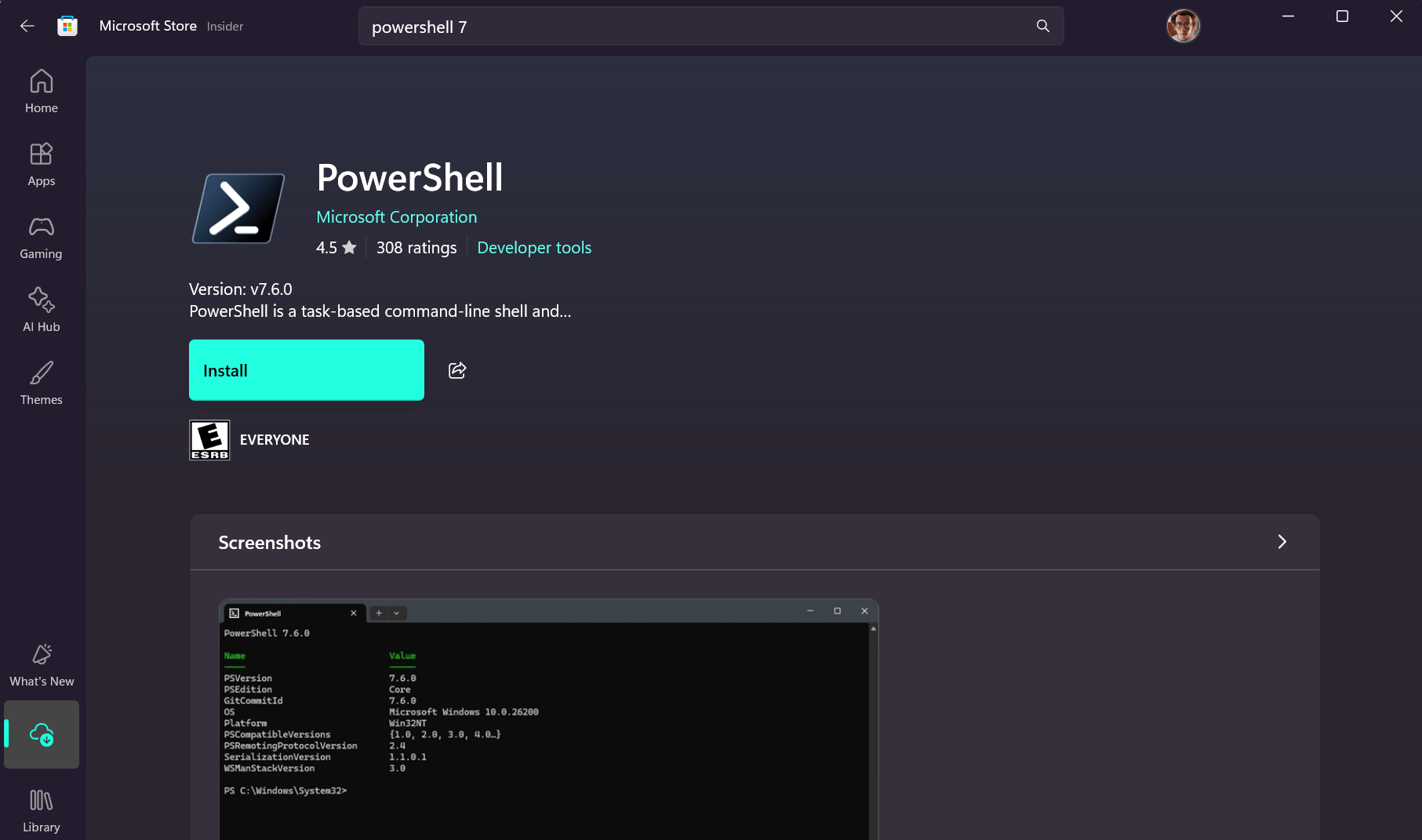Install the PowerShell app
This screenshot has width=1422, height=840.
[306, 370]
